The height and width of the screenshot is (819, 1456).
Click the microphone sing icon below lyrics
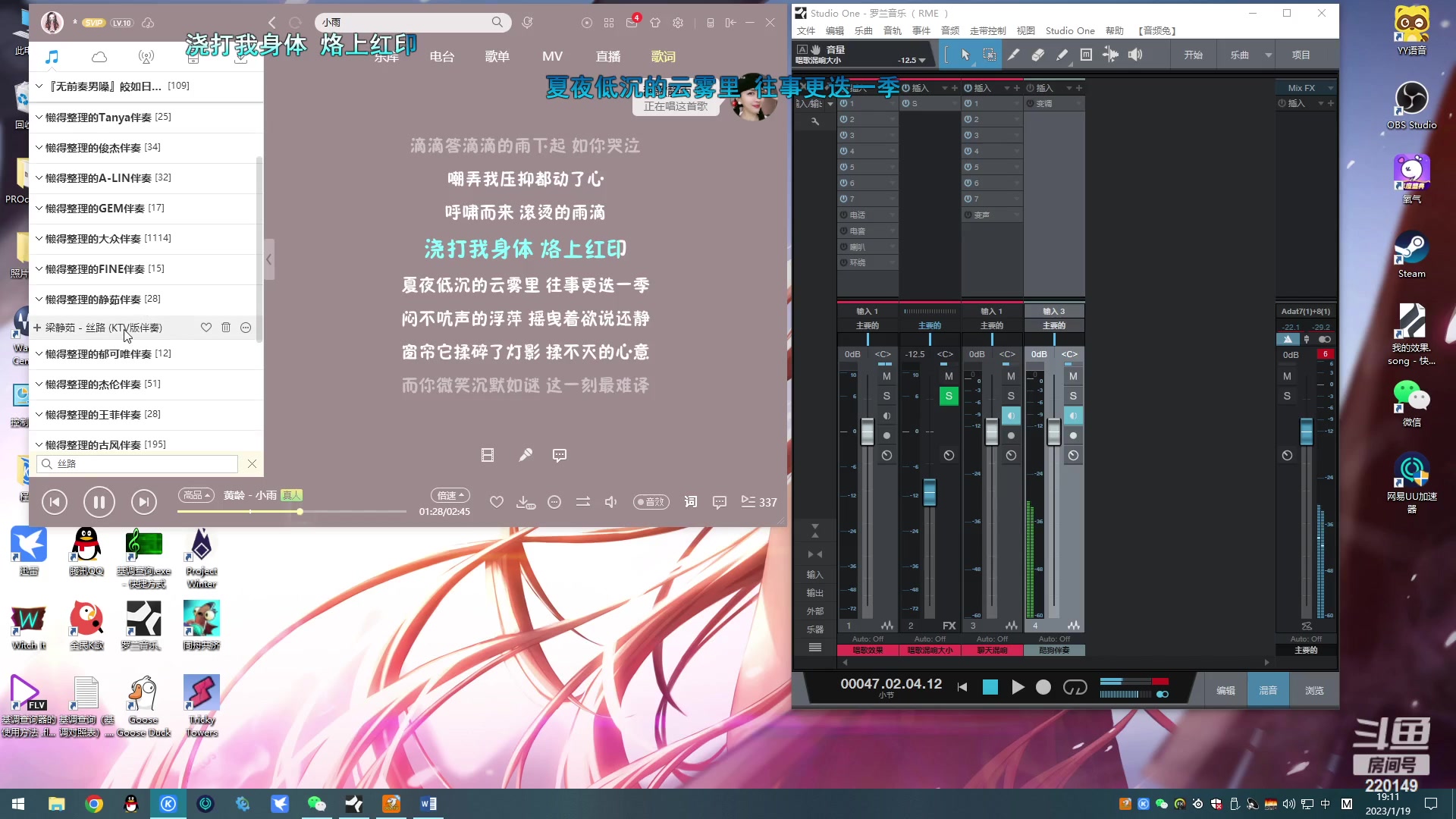[525, 455]
